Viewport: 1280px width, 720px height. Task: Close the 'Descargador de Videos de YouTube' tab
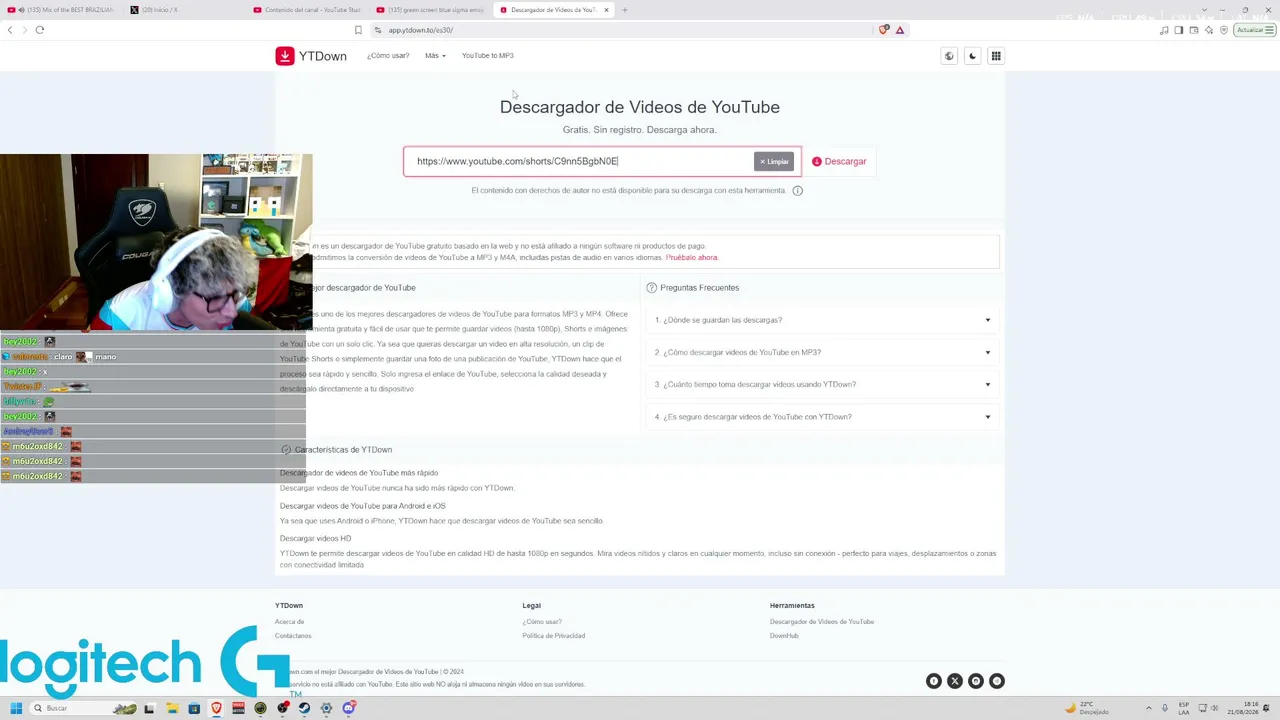[606, 10]
